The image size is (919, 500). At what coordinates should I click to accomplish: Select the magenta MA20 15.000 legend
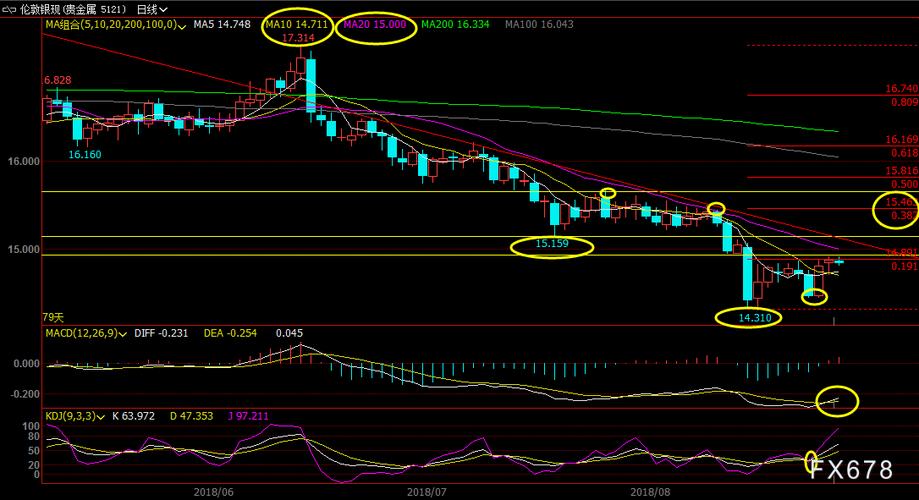pos(376,24)
